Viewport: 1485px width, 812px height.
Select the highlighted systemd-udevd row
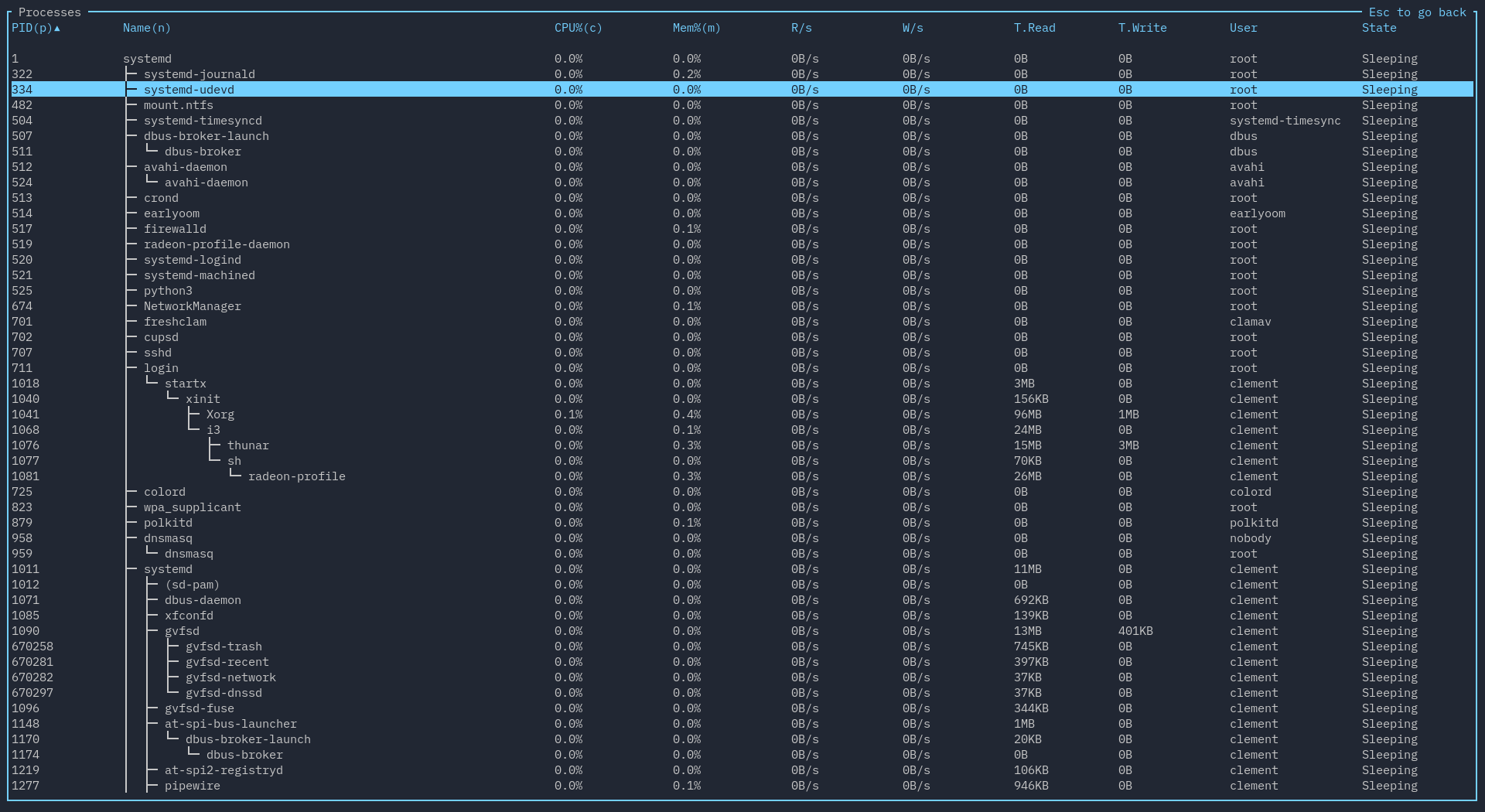pyautogui.click(x=189, y=90)
